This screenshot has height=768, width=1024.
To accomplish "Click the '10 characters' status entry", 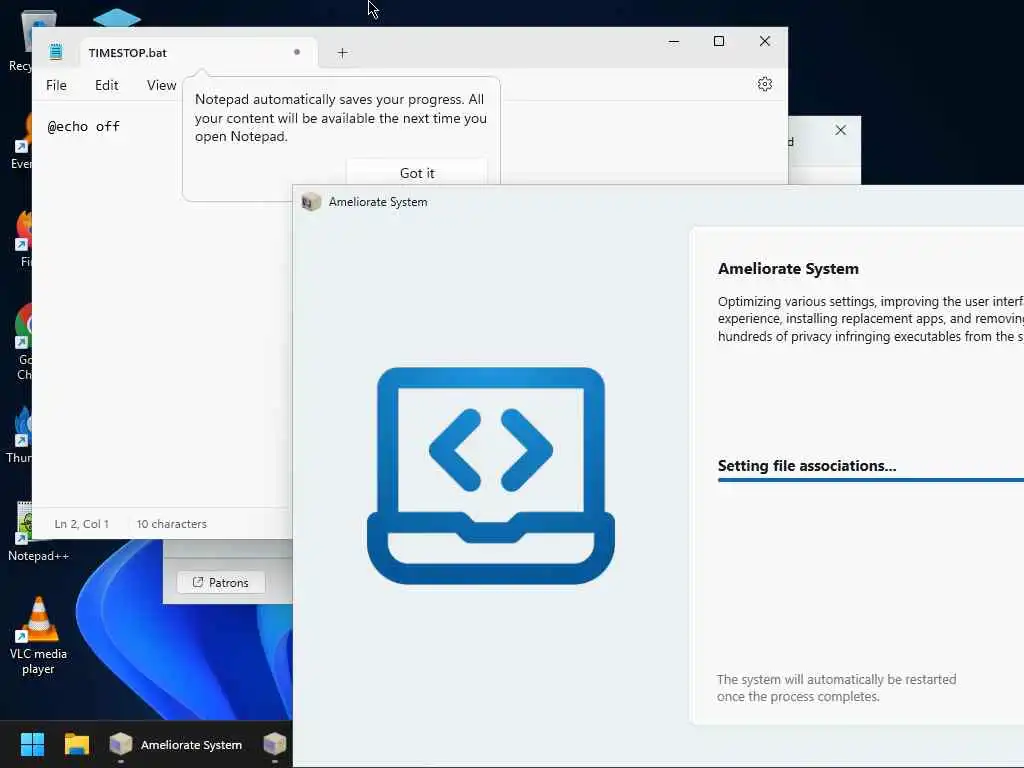I will tap(172, 524).
